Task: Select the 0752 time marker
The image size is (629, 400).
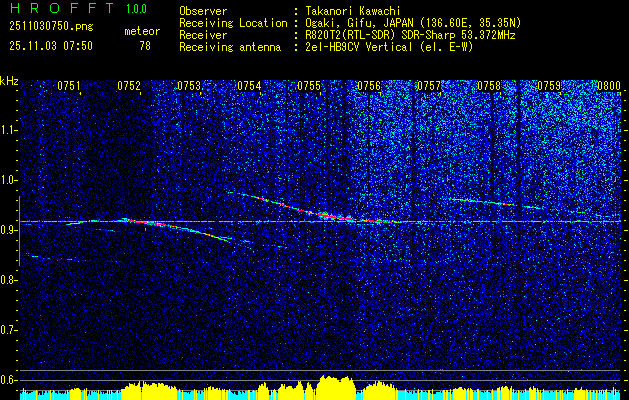Action: point(129,86)
